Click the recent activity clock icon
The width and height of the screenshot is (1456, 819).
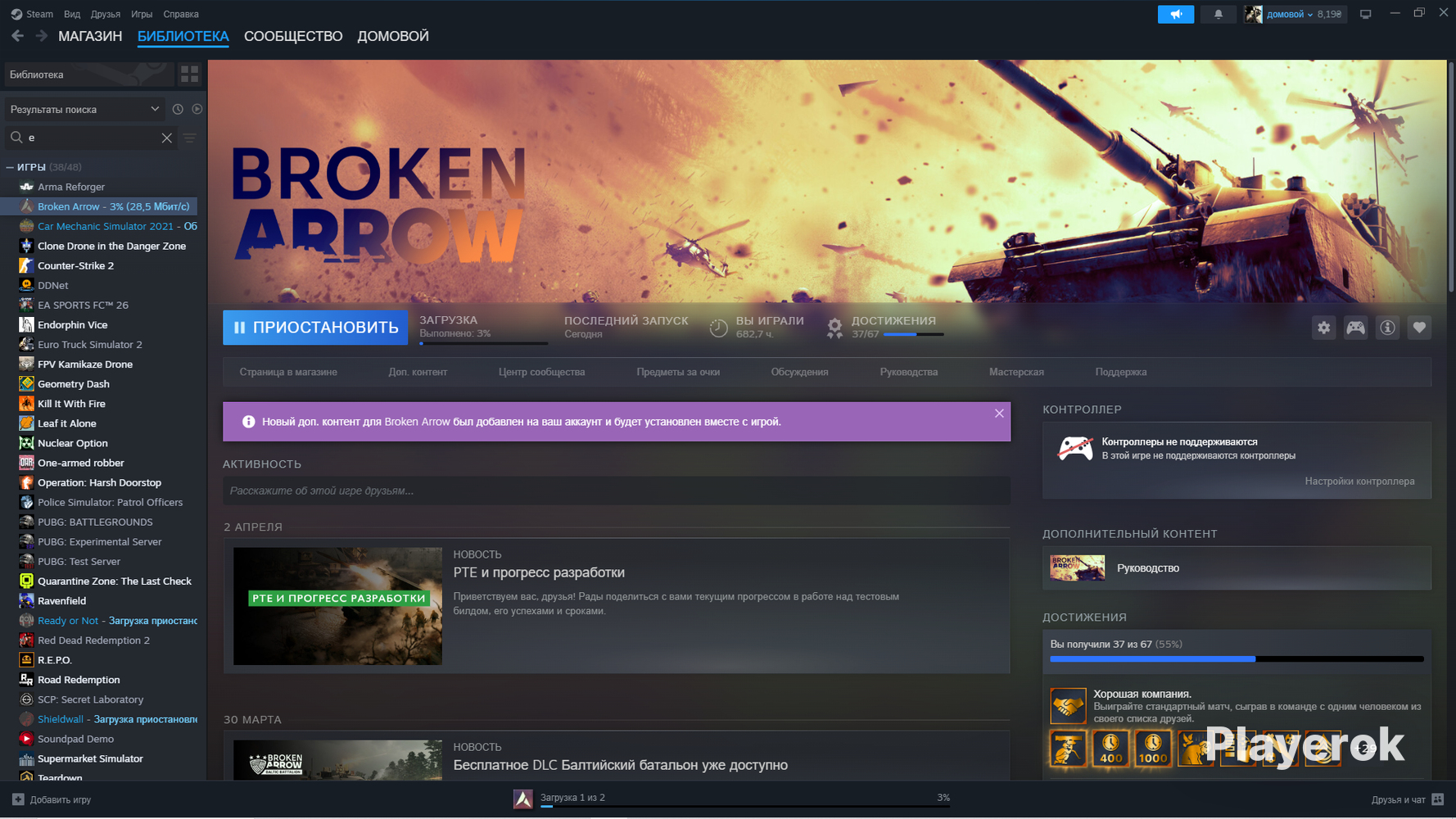pyautogui.click(x=178, y=109)
